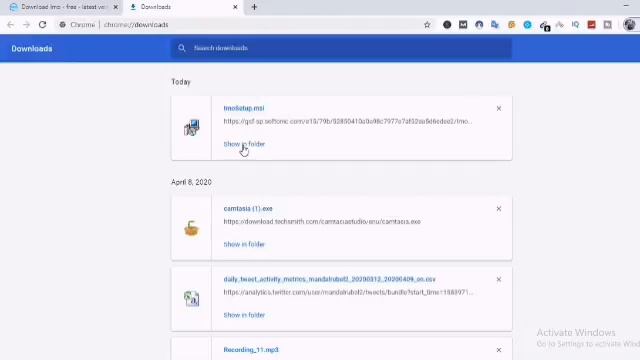
Task: Open the daily tweet activity metrics csv
Action: click(x=329, y=279)
